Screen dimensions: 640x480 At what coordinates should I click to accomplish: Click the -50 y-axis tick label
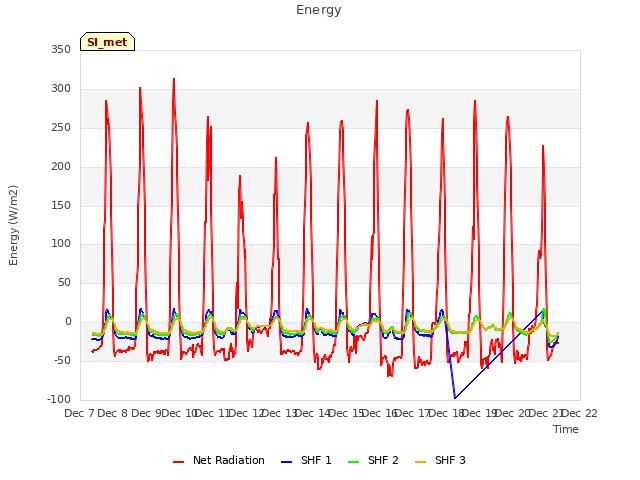pos(62,360)
